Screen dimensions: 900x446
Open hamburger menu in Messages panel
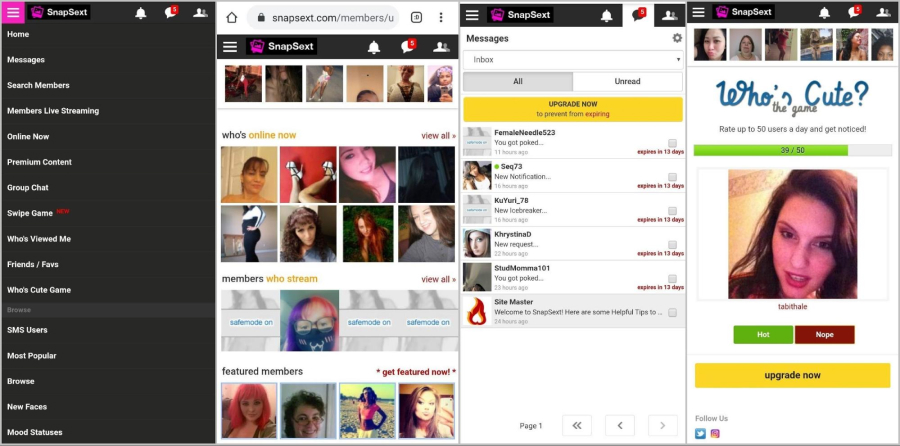[x=472, y=15]
